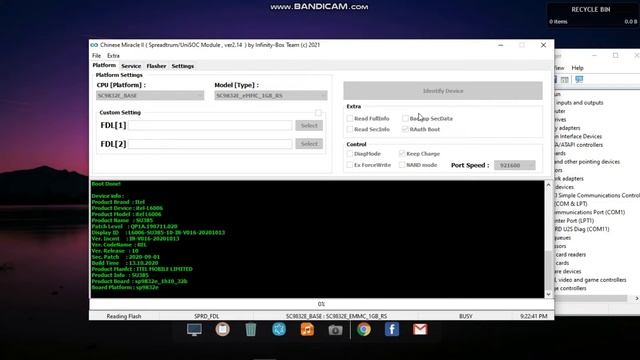This screenshot has height=360, width=640.
Task: Select the Mice and other pointing devices category
Action: click(x=587, y=162)
